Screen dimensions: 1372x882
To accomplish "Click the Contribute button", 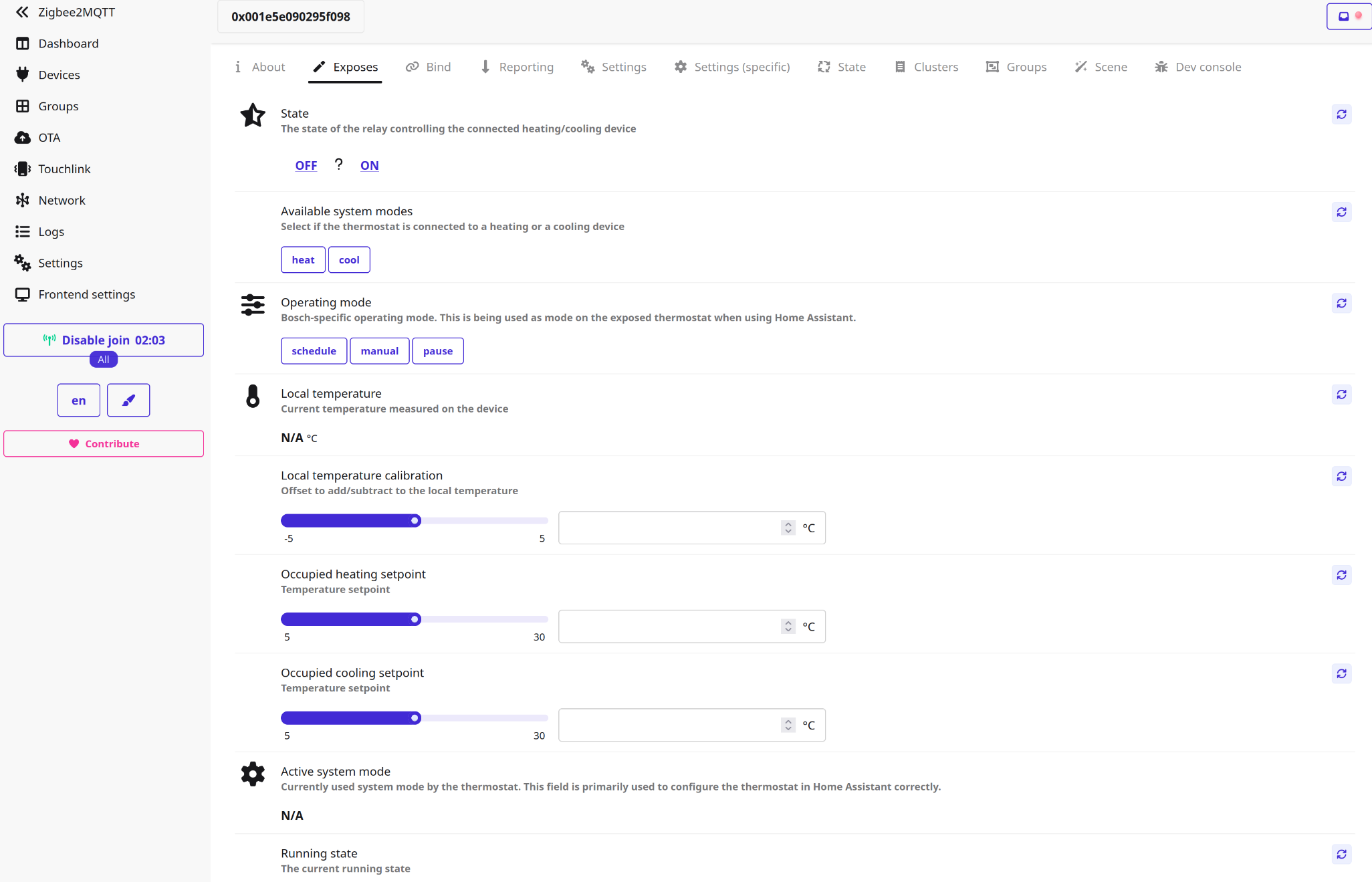I will [104, 444].
